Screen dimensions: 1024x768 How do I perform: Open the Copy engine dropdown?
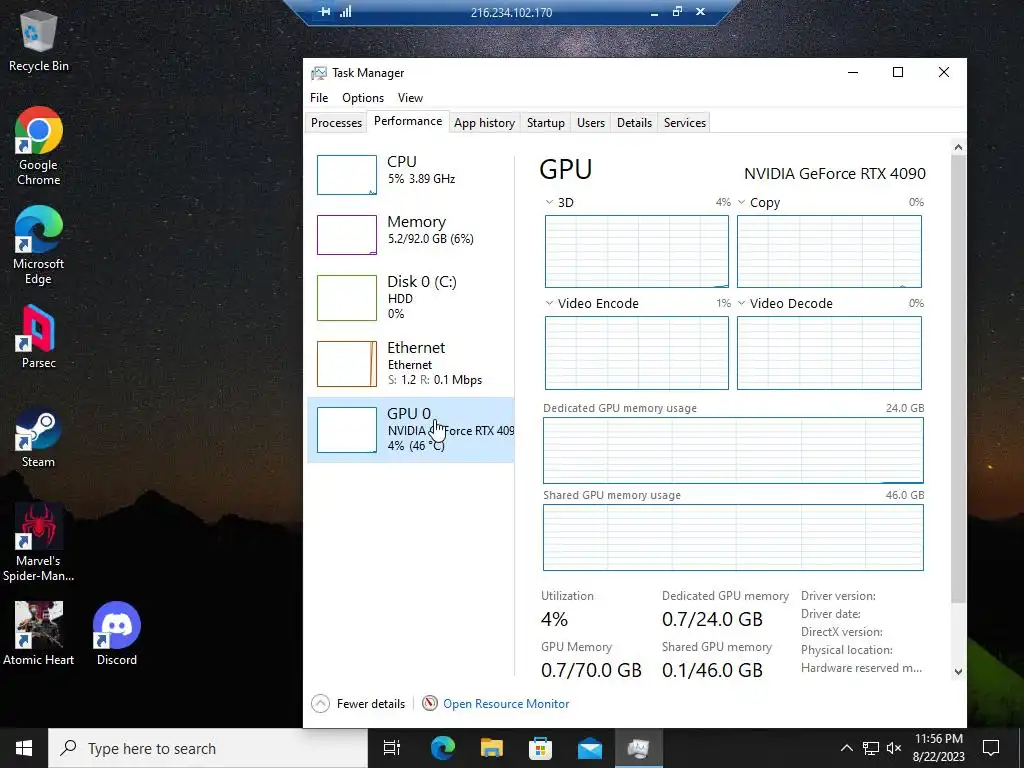742,202
